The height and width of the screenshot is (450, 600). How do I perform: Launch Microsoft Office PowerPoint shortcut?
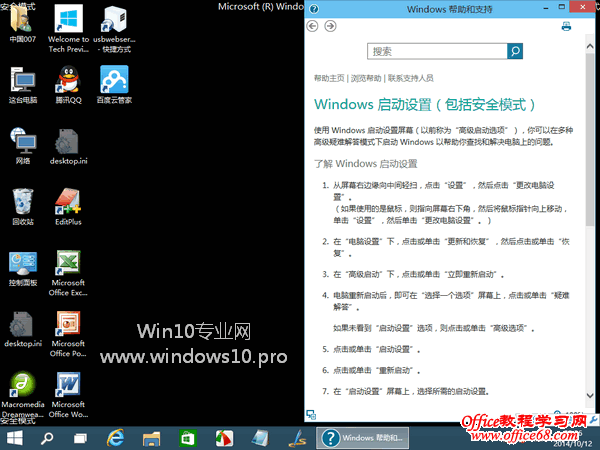click(x=68, y=334)
